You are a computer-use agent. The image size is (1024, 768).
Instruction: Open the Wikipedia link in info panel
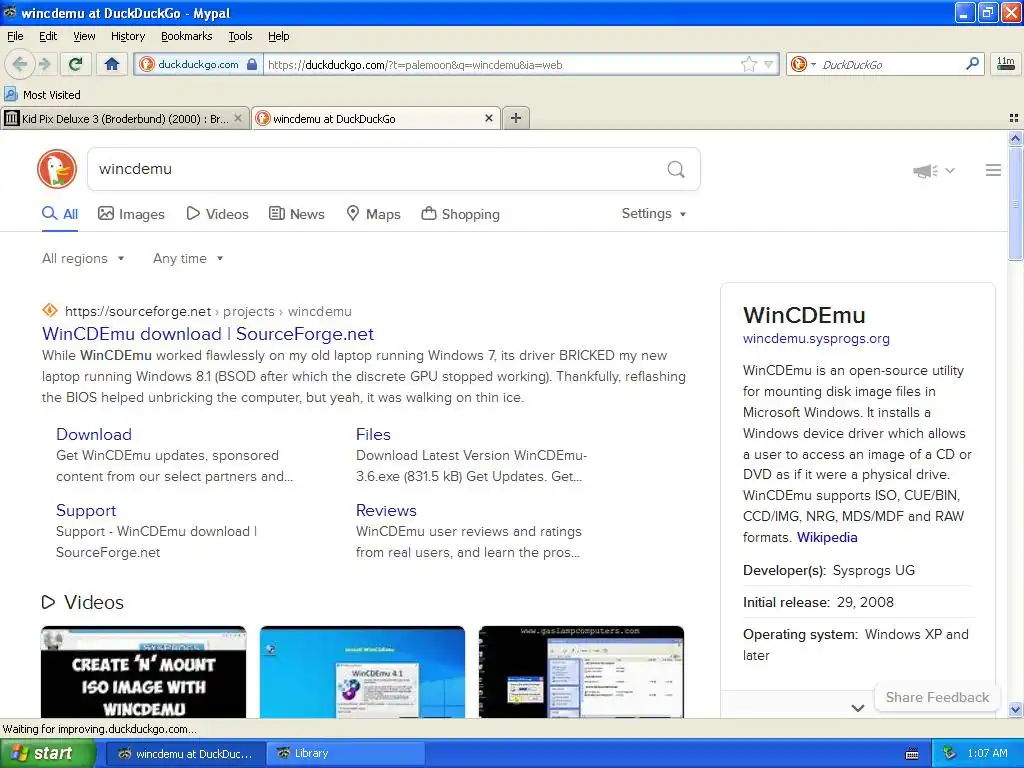[827, 537]
